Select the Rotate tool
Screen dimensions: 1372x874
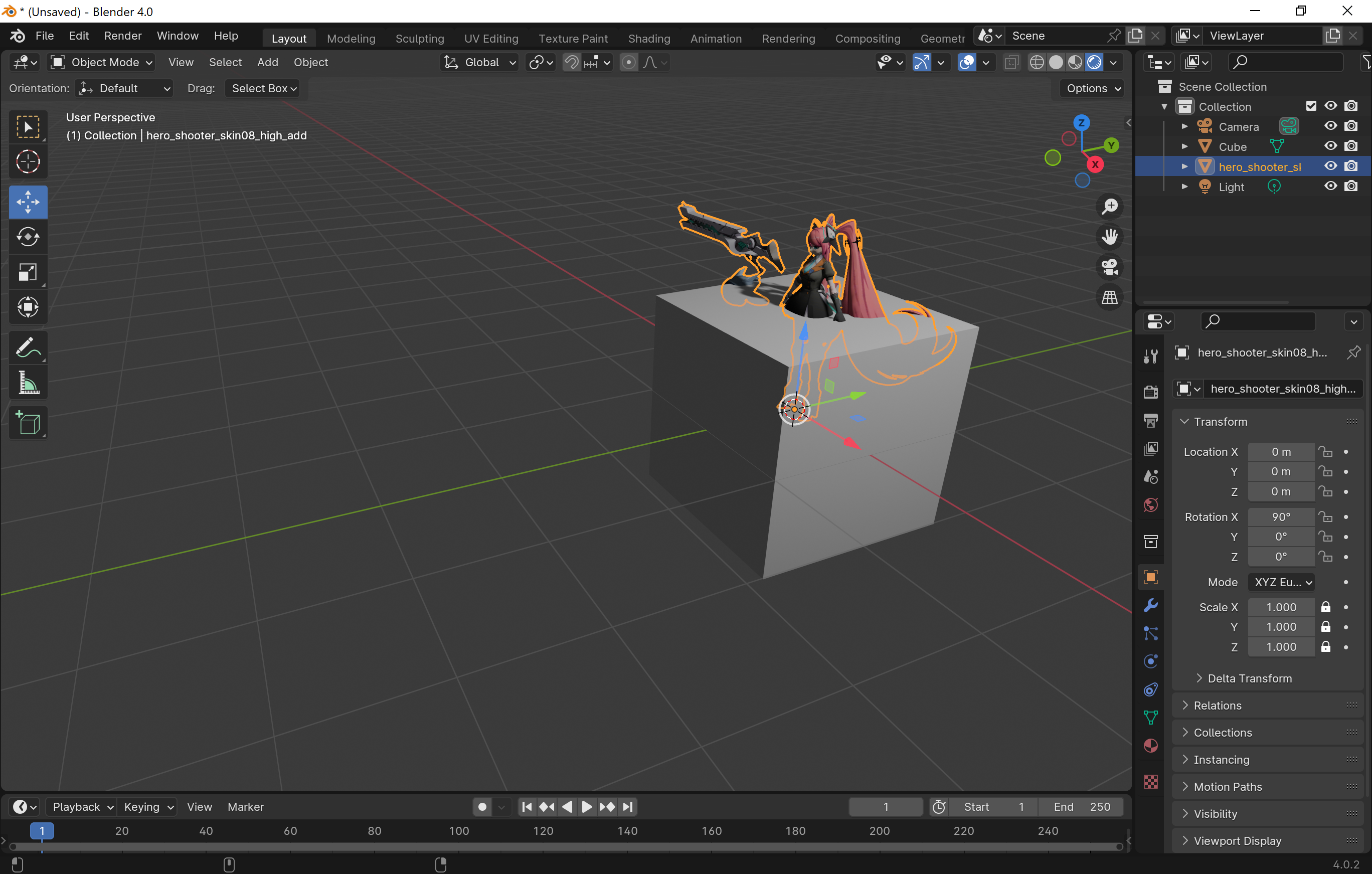(28, 237)
